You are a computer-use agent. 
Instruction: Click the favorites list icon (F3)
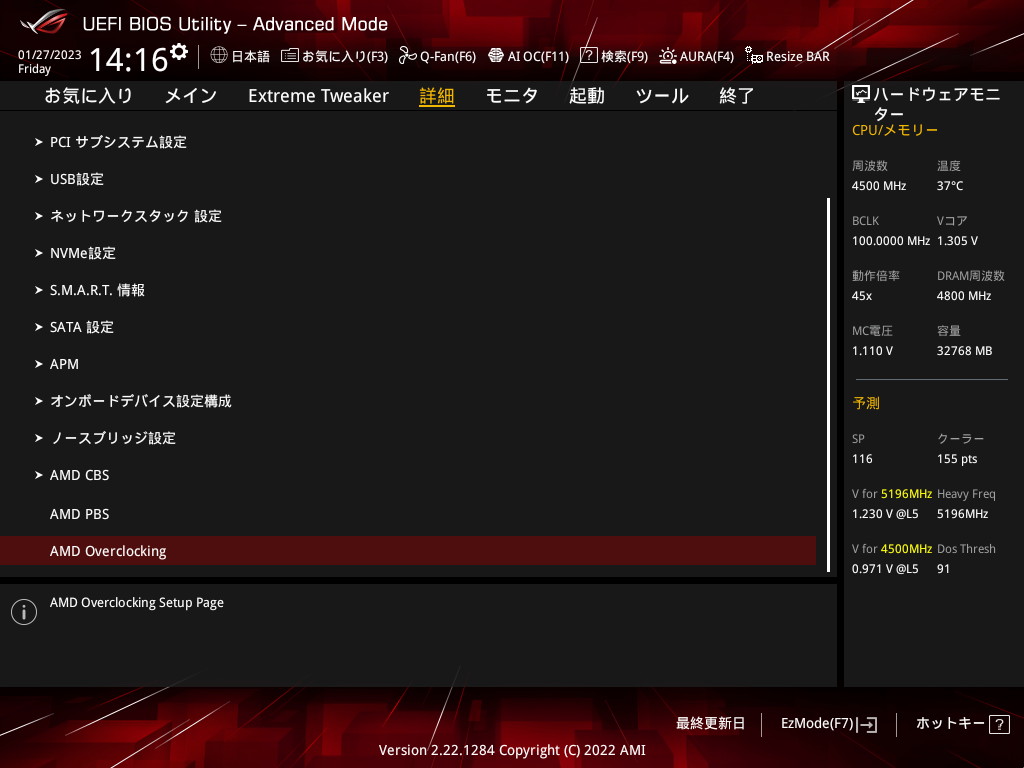coord(290,56)
